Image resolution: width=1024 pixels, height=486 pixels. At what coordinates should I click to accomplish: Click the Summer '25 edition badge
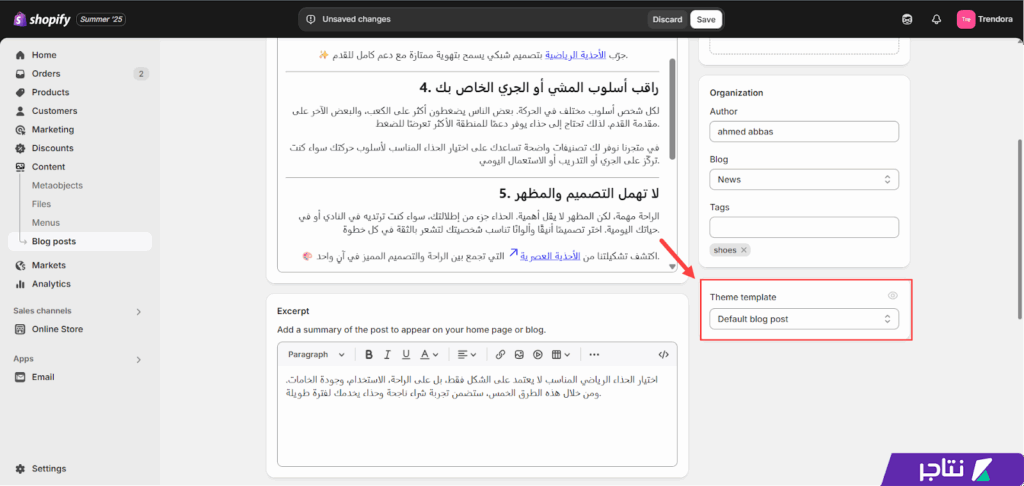point(101,20)
